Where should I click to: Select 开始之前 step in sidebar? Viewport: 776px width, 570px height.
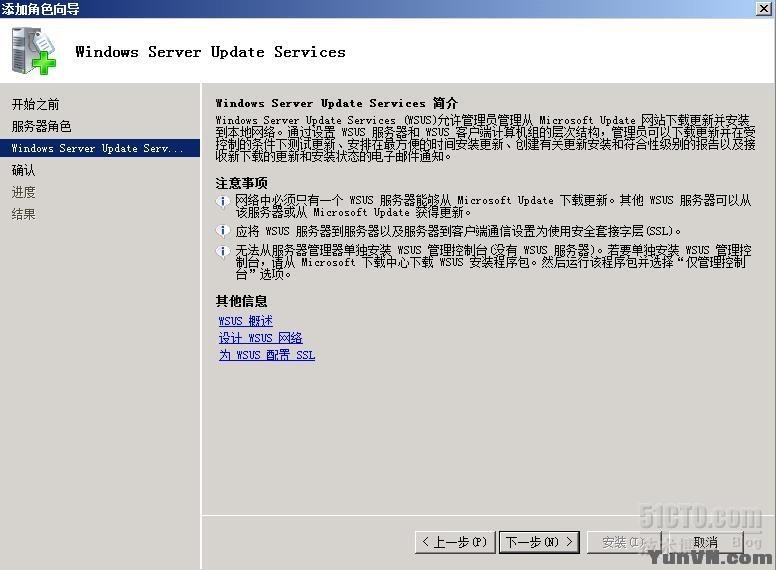36,104
